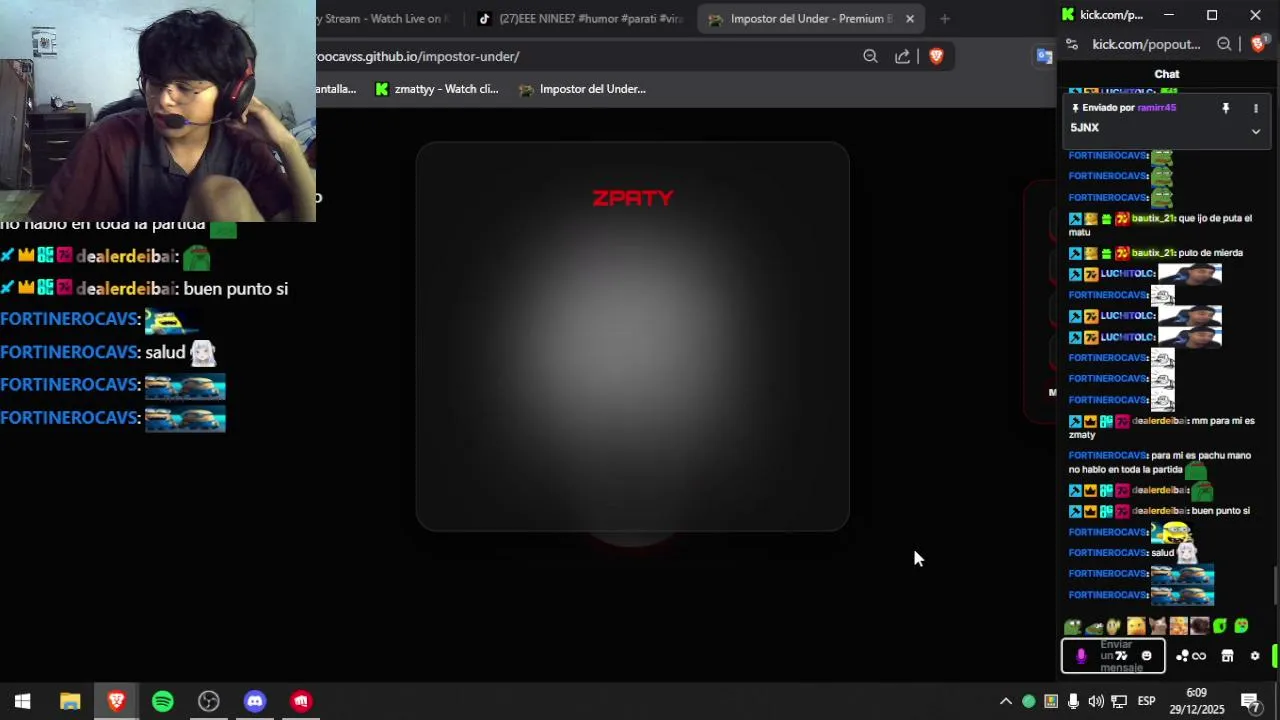This screenshot has width=1280, height=720.
Task: Click Brave browser taskbar icon
Action: point(116,701)
